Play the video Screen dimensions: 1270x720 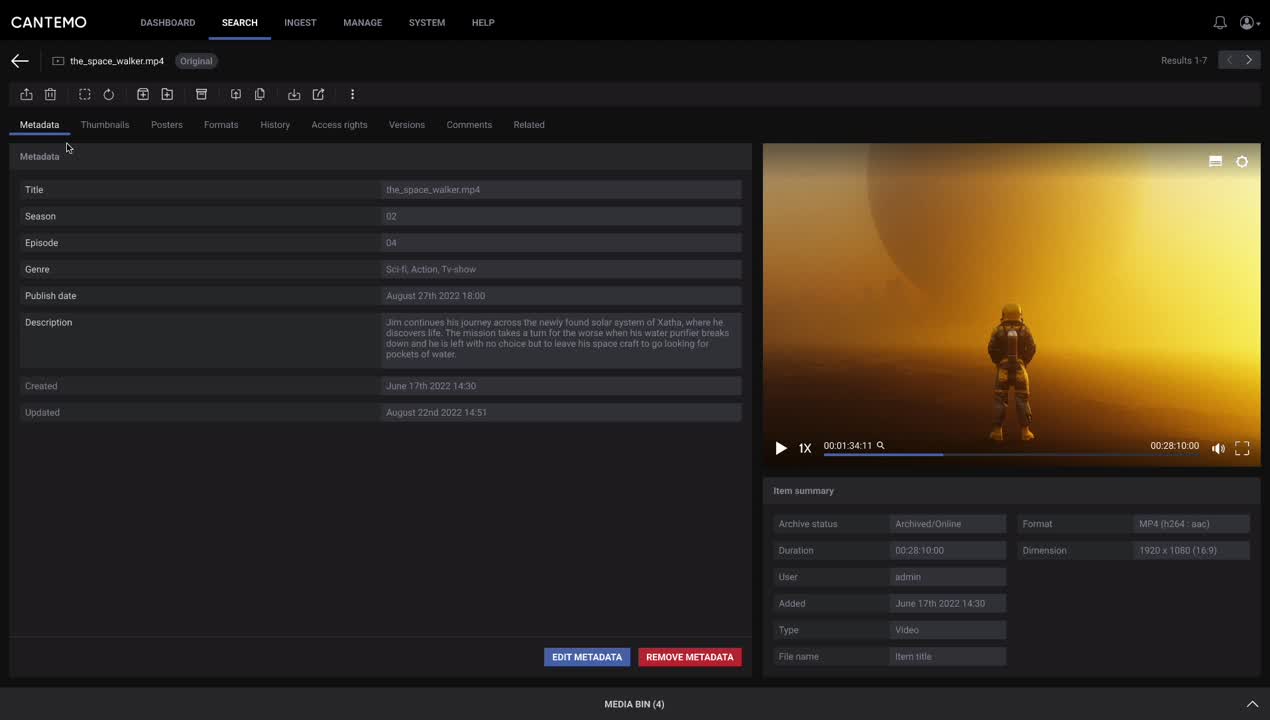(x=781, y=448)
